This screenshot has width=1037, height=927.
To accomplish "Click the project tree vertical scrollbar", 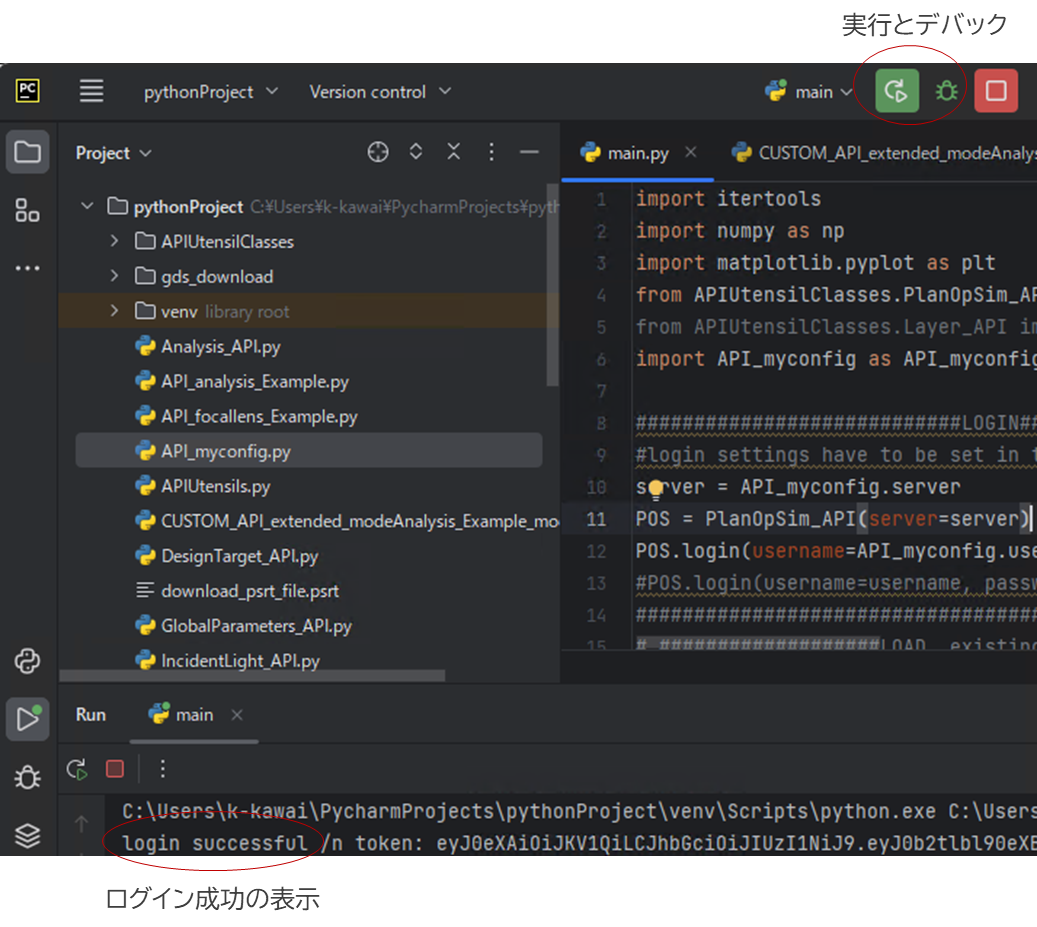I will pyautogui.click(x=553, y=284).
